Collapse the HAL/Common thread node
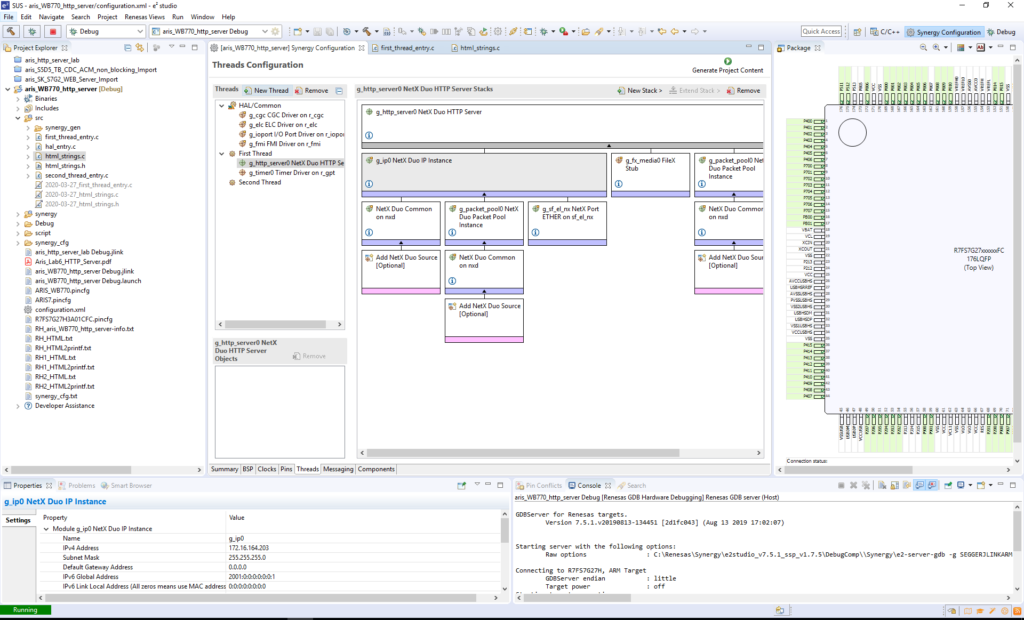 pos(221,105)
